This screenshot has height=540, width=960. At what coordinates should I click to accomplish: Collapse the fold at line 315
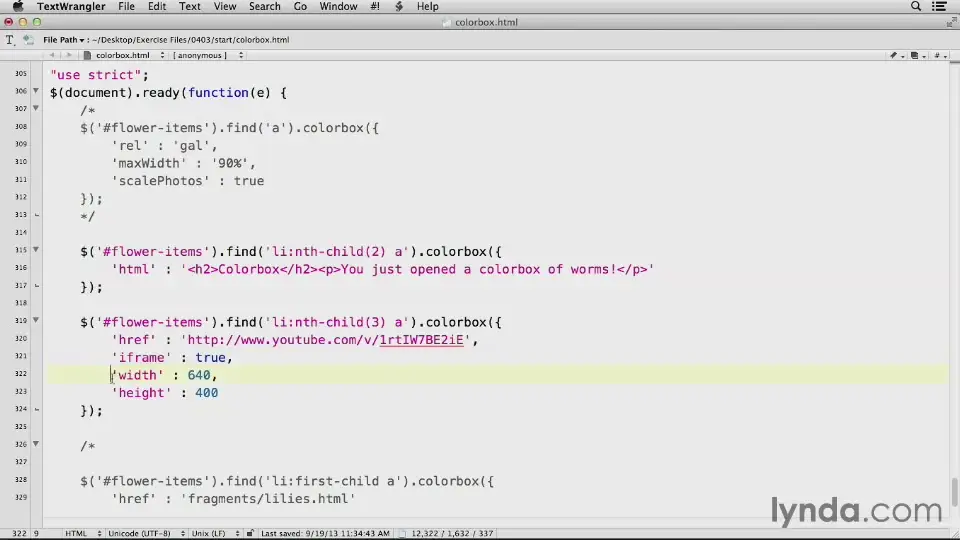[x=36, y=250]
